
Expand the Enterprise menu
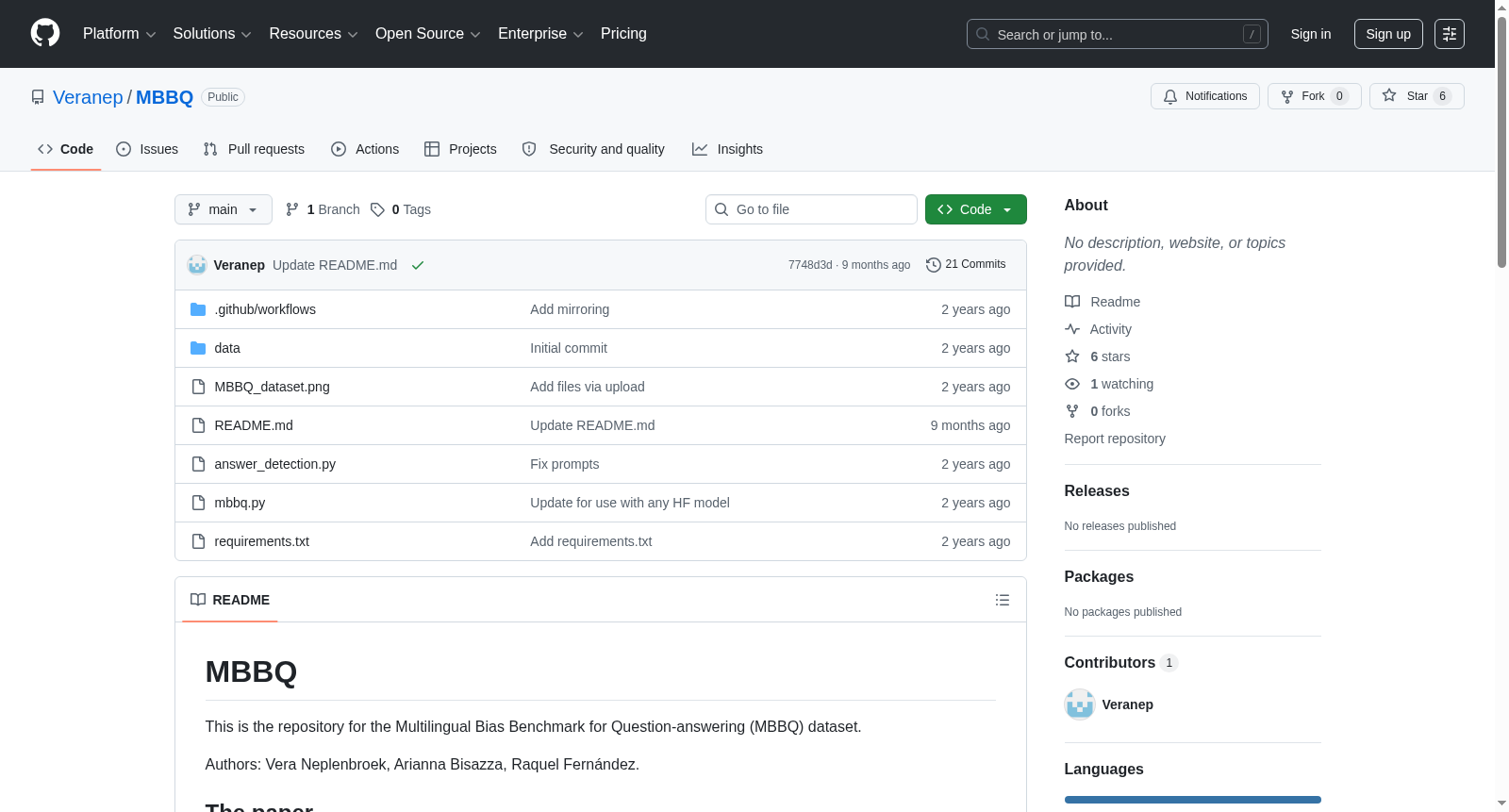point(540,34)
